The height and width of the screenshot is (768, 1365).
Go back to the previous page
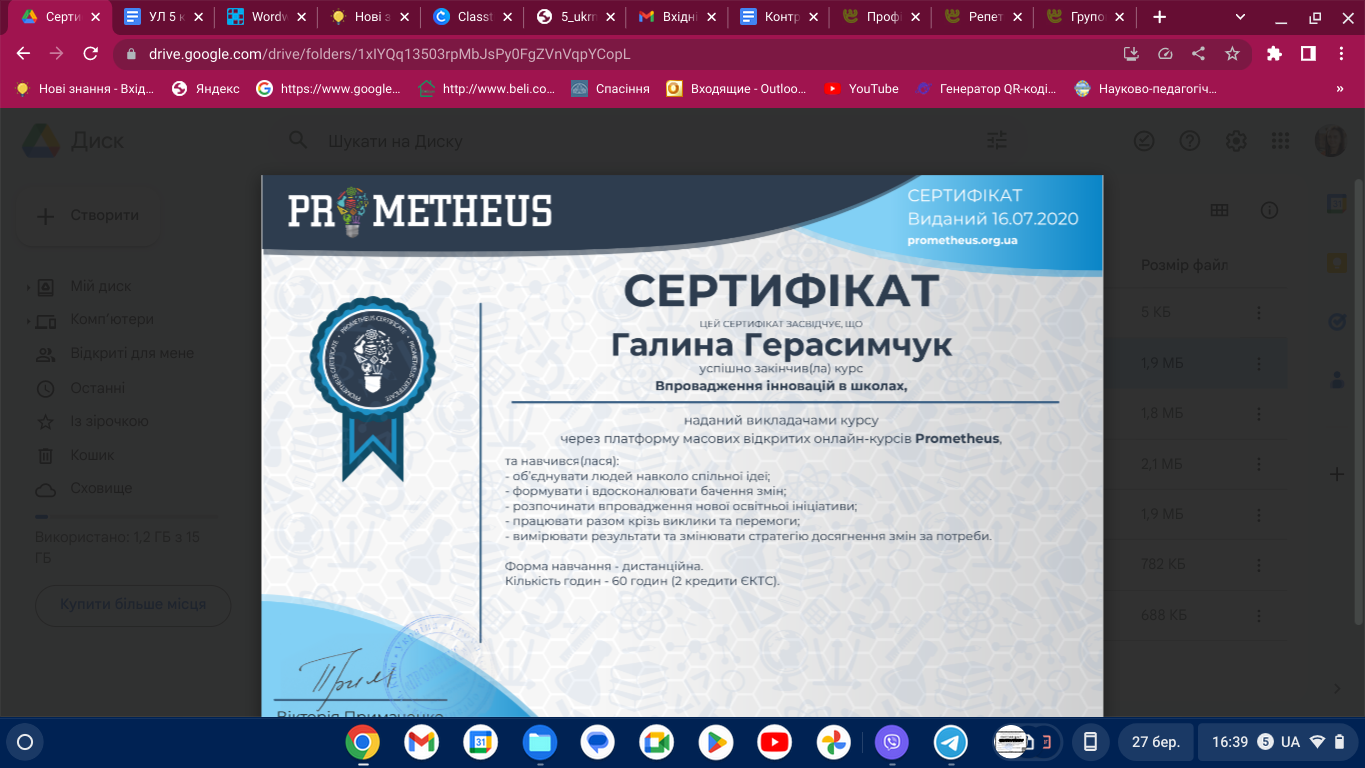coord(24,54)
